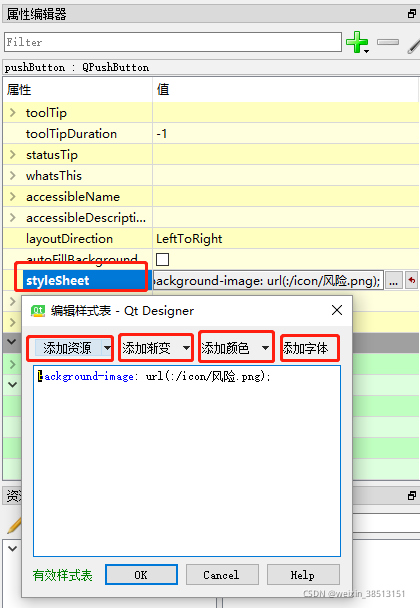Click the toolTipDuration value -1
Screen dimensions: 420x608
point(162,134)
